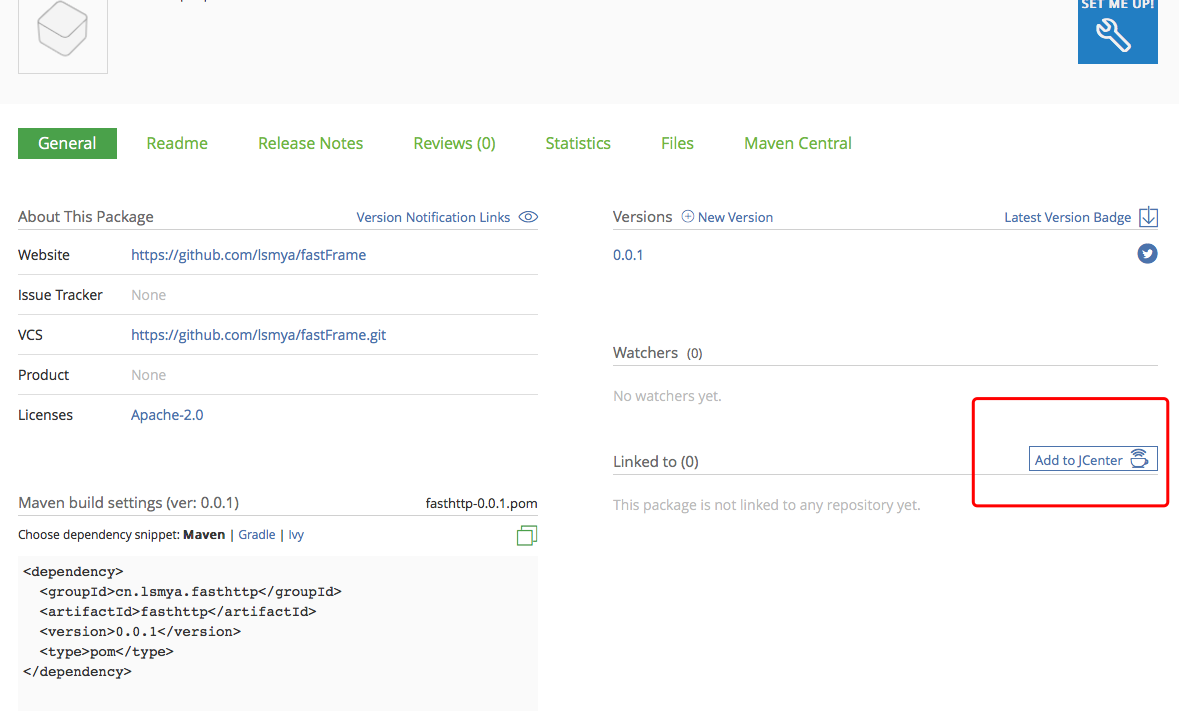The image size is (1179, 714).
Task: Copy the dependency snippet with the copy icon
Action: pyautogui.click(x=526, y=535)
